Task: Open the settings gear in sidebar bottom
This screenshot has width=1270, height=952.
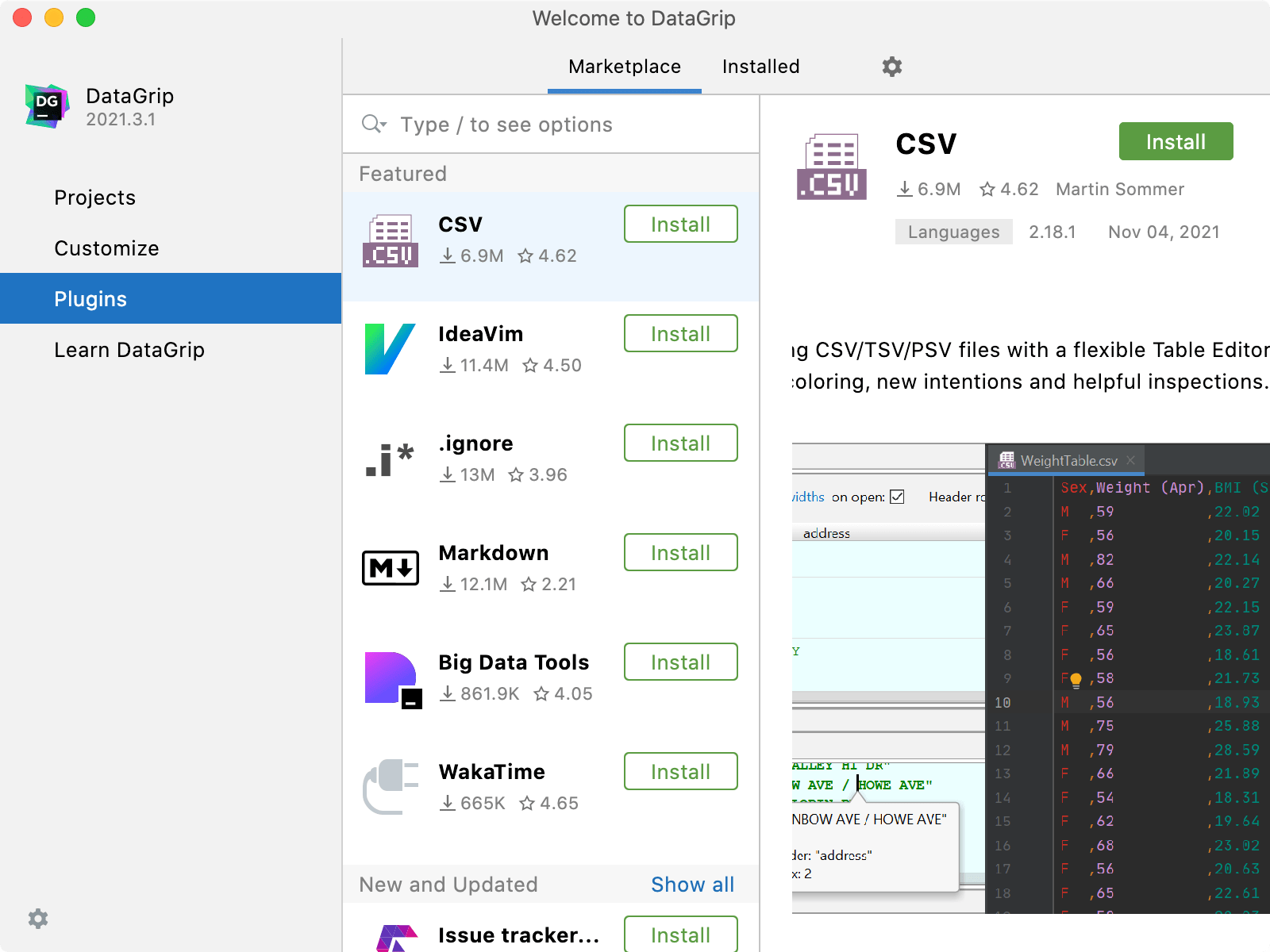Action: [38, 919]
